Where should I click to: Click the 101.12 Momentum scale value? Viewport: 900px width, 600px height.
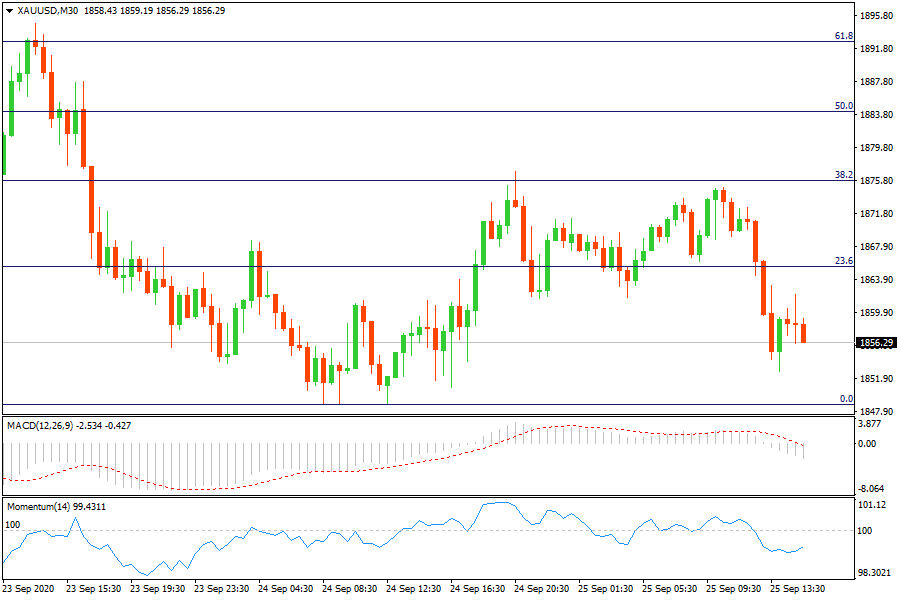point(872,505)
